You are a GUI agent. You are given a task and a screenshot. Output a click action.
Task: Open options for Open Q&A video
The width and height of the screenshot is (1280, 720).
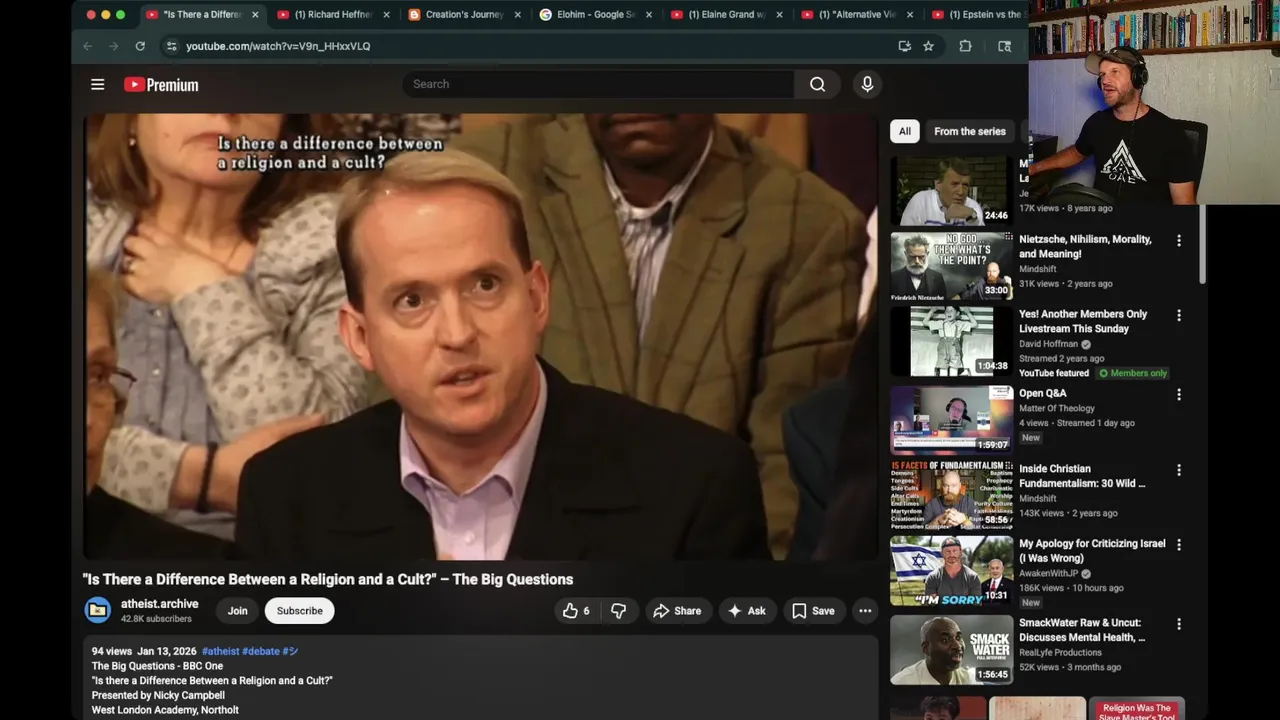point(1178,395)
